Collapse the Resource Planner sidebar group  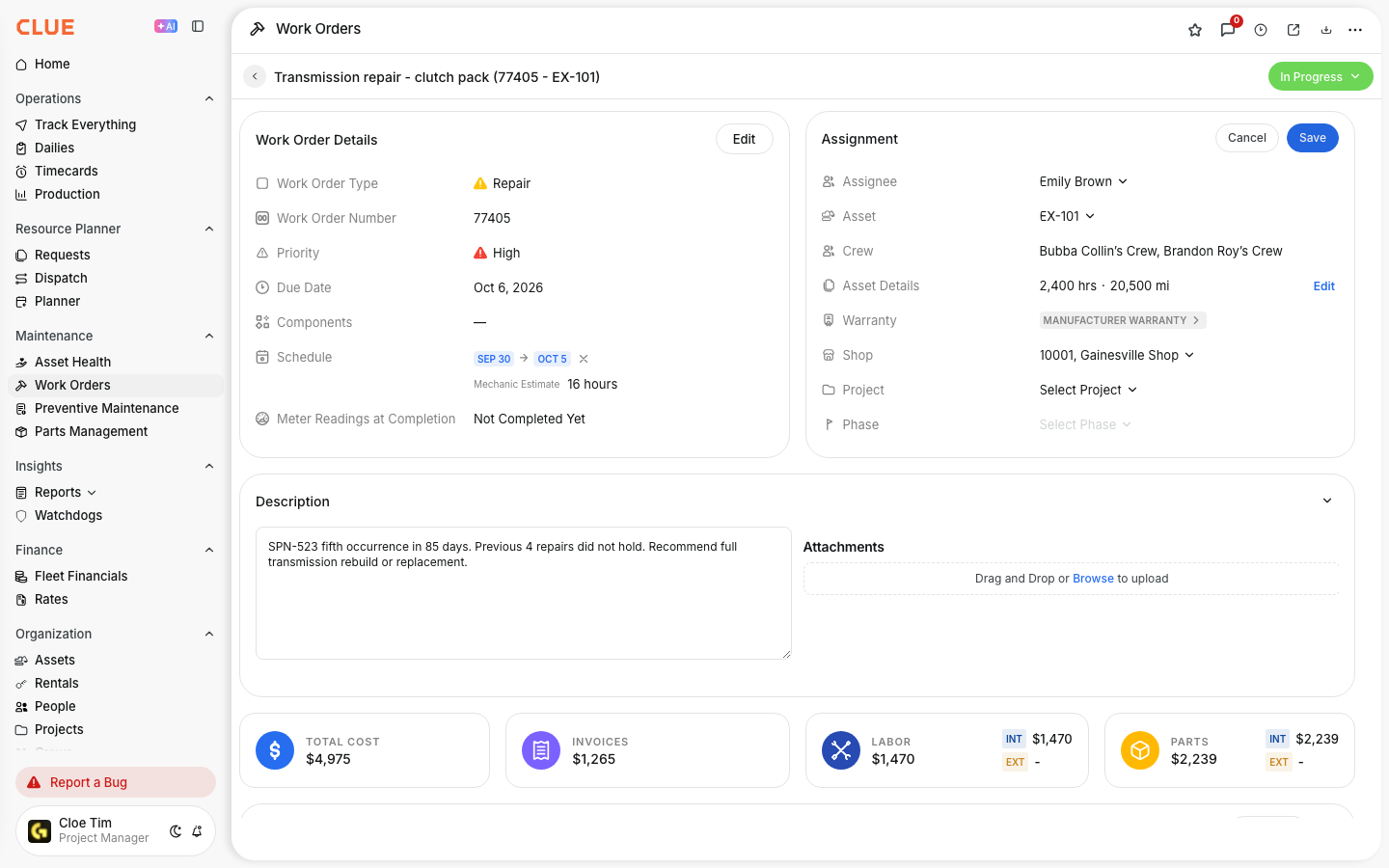click(209, 229)
